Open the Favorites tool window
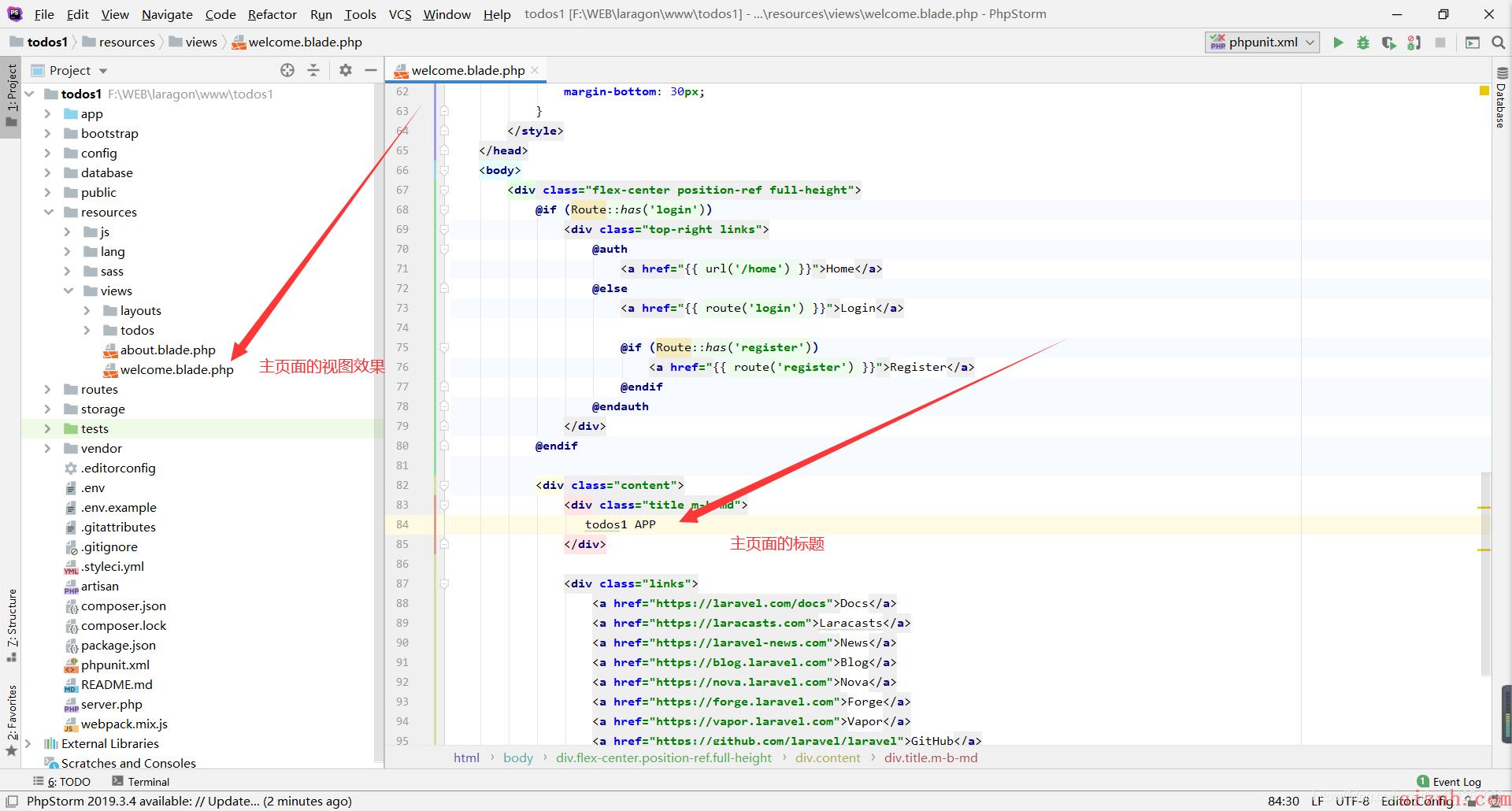 [11, 720]
